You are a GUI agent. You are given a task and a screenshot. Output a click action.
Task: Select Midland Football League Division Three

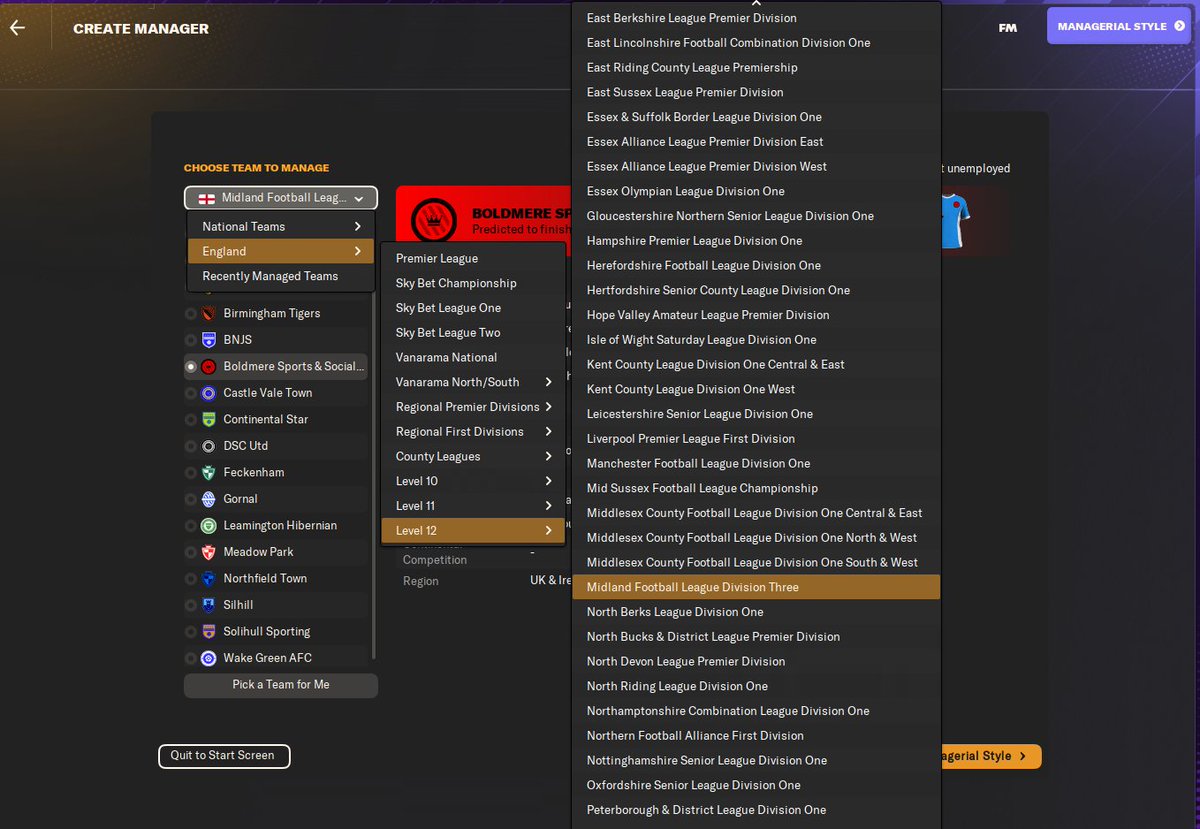(756, 587)
